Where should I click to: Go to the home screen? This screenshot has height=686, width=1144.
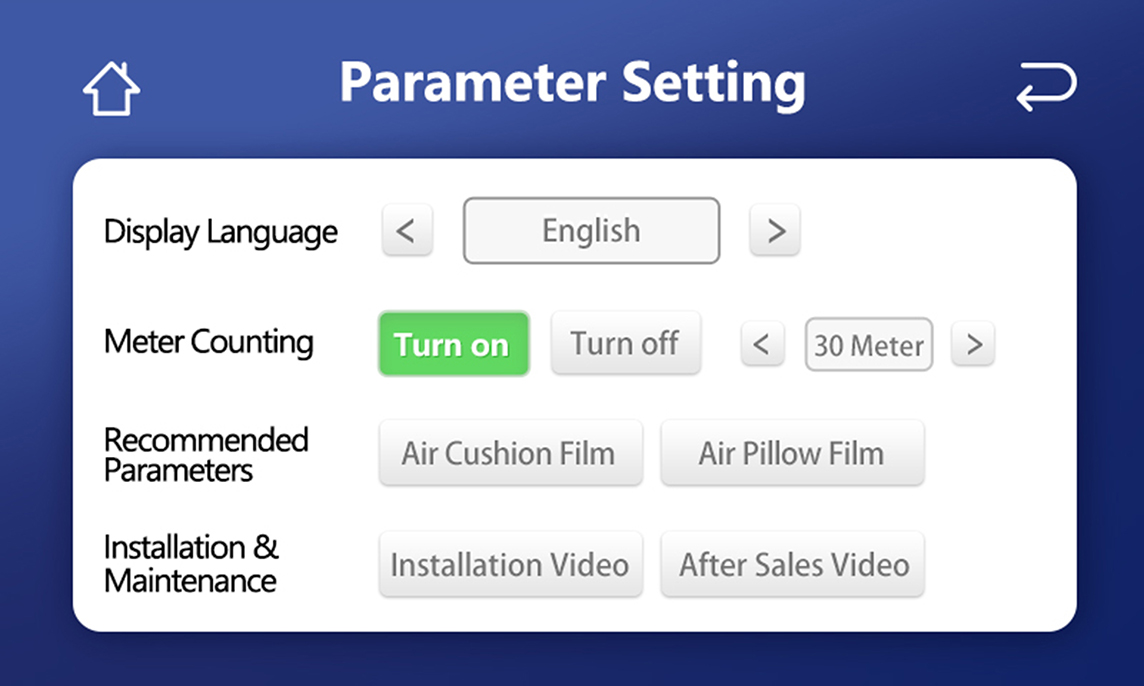[111, 88]
